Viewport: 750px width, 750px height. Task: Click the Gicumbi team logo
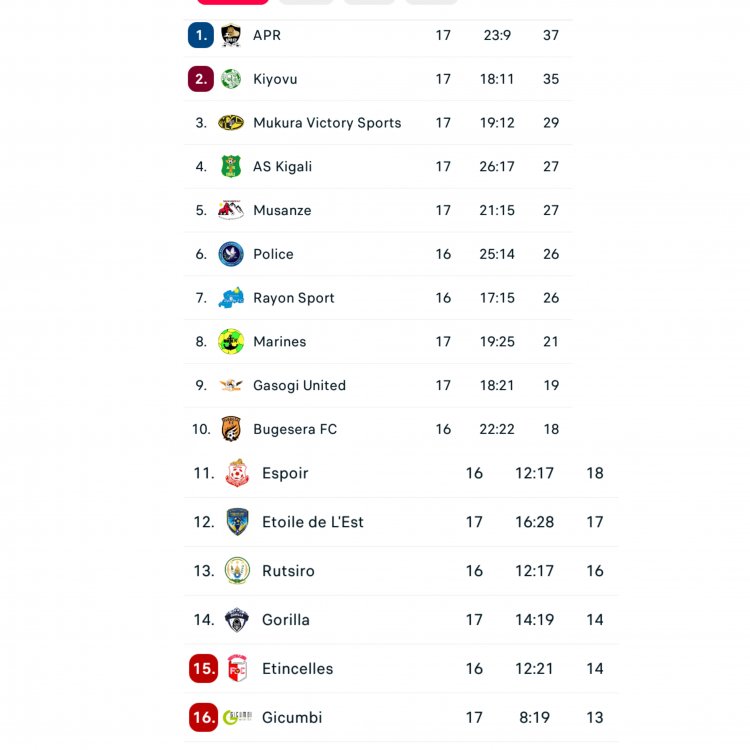point(237,717)
